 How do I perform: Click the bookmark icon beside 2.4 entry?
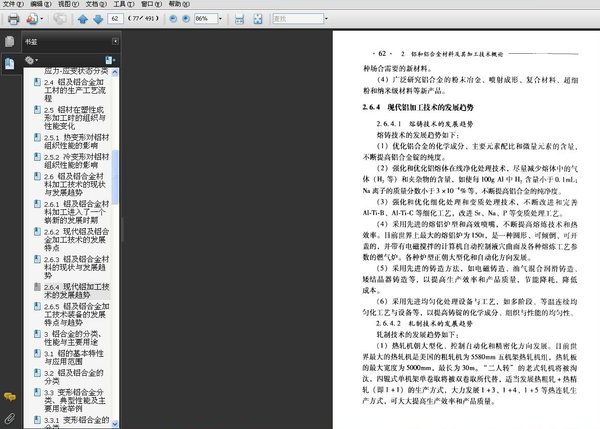point(37,82)
